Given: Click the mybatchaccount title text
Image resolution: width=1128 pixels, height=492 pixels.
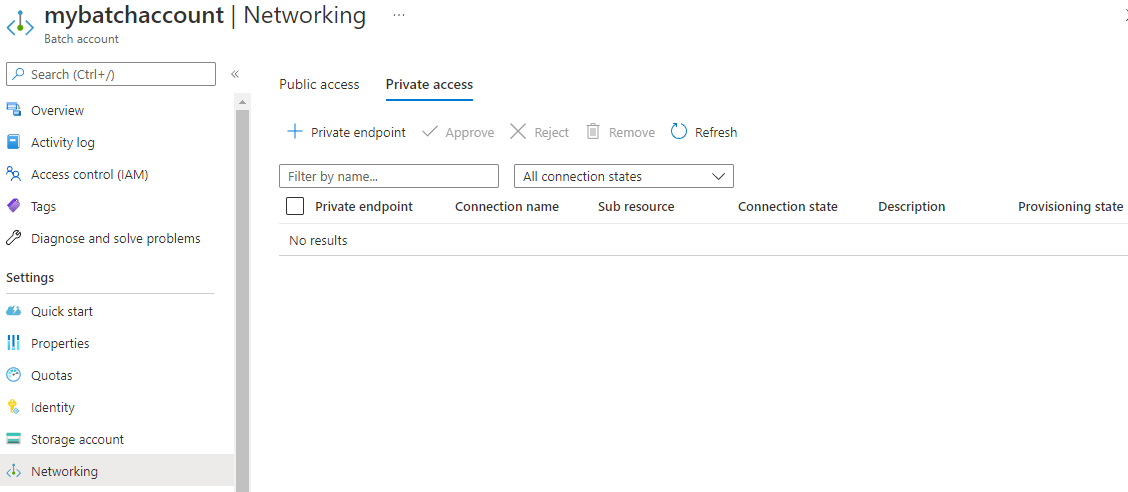Looking at the screenshot, I should pyautogui.click(x=134, y=15).
